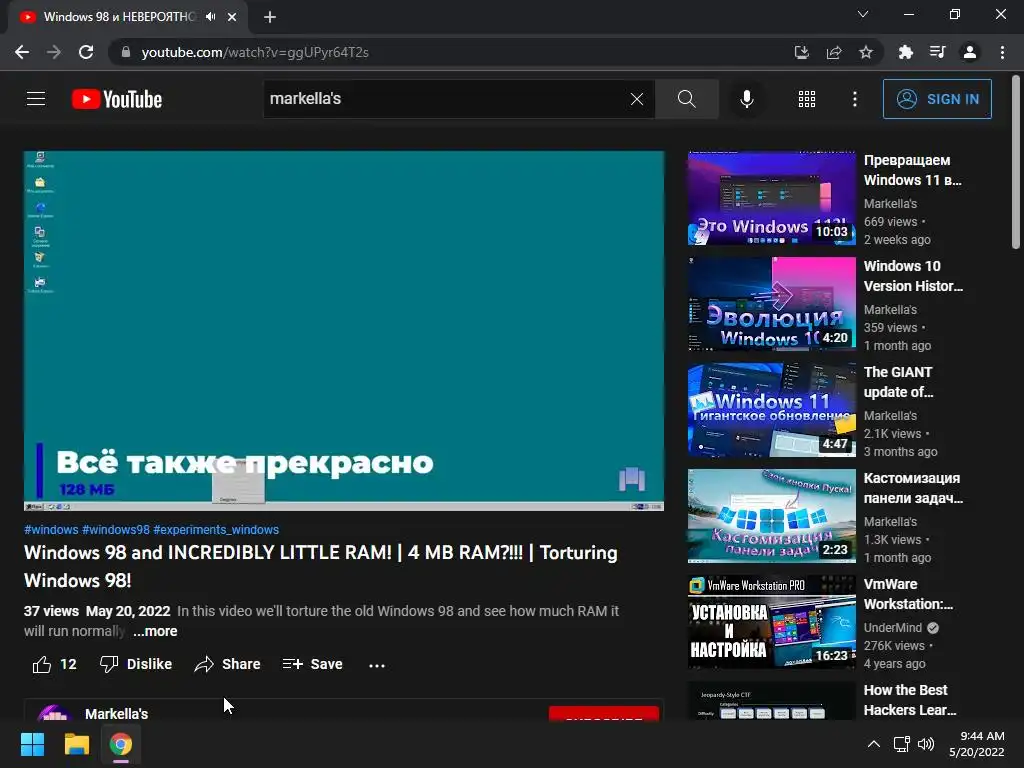Clear the search box with the X
The image size is (1024, 768).
tap(637, 99)
